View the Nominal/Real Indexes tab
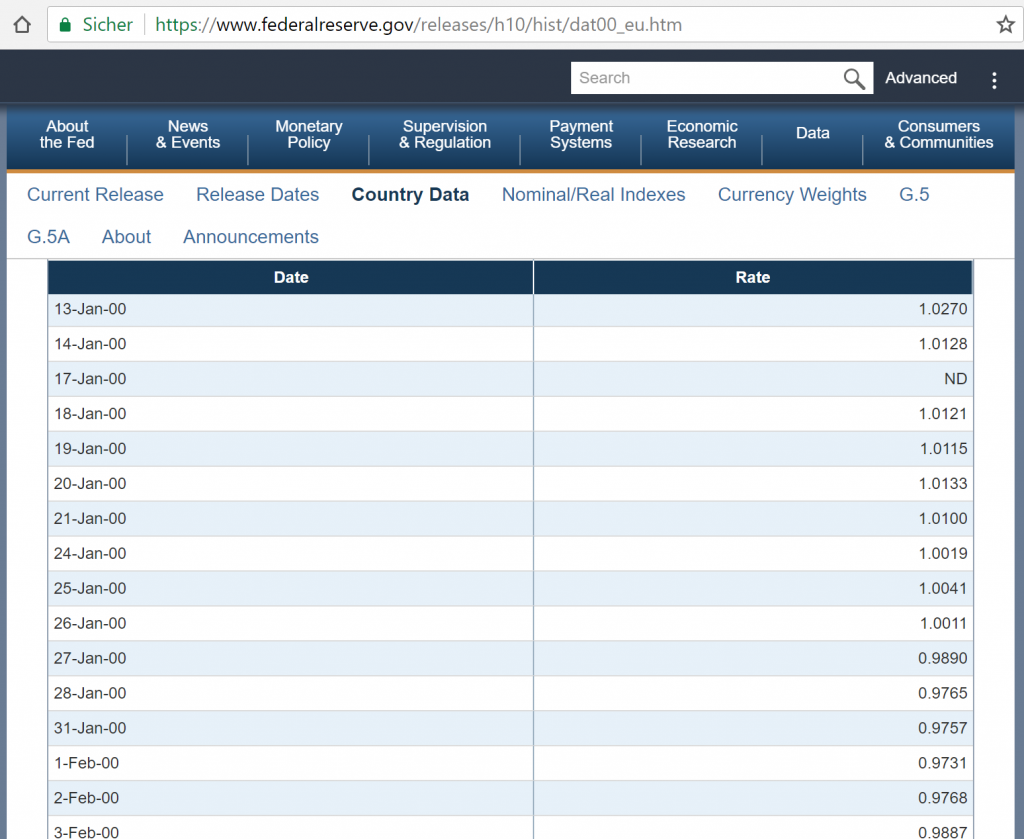This screenshot has height=839, width=1024. [593, 195]
